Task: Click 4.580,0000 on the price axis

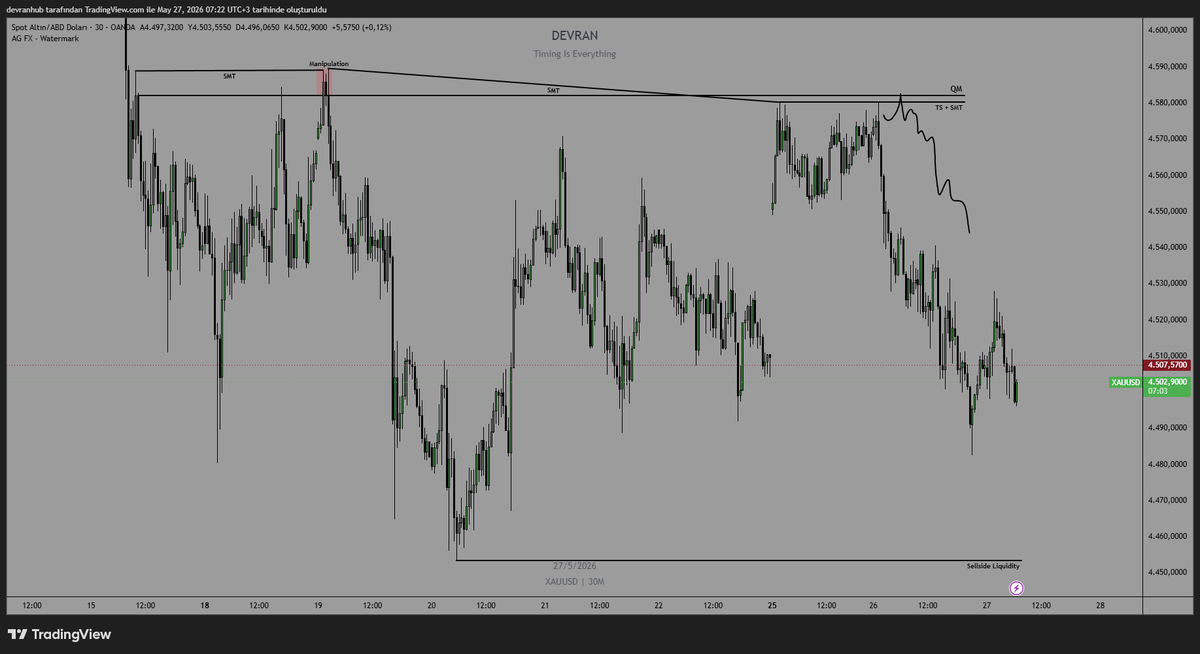Action: click(x=1167, y=102)
